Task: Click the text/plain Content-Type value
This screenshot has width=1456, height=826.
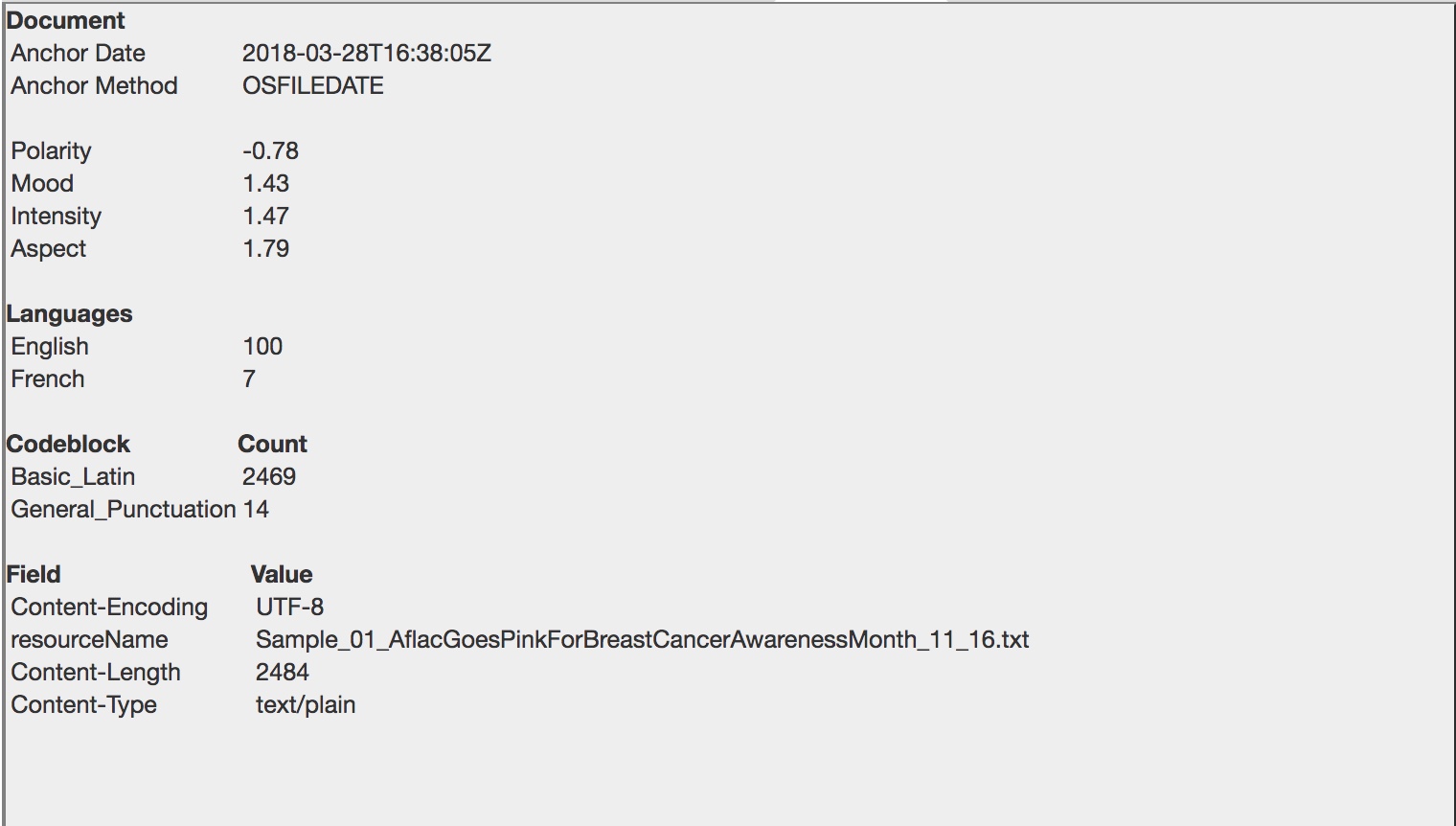Action: 305,704
